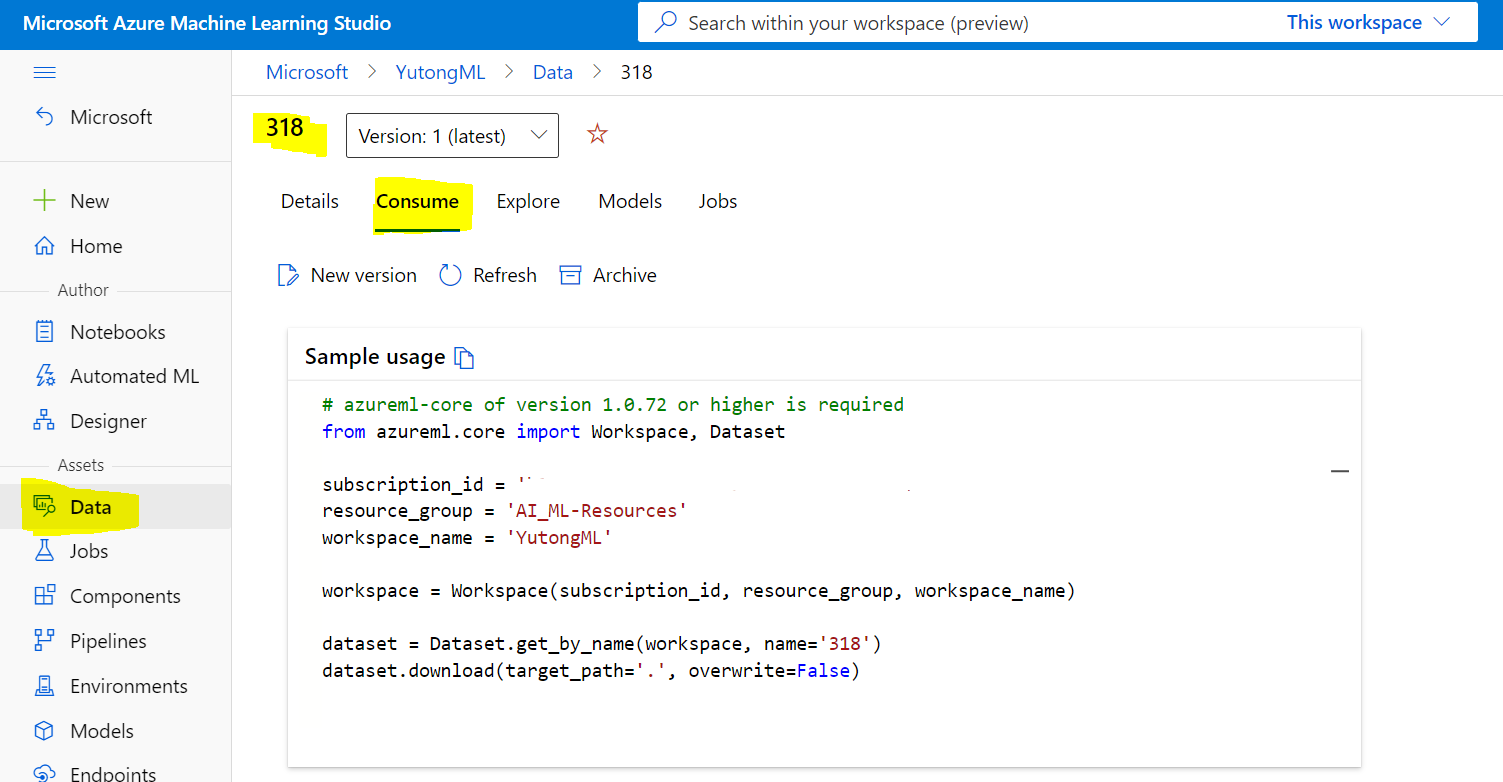Open the Jobs flask icon
This screenshot has width=1503, height=782.
[x=45, y=551]
